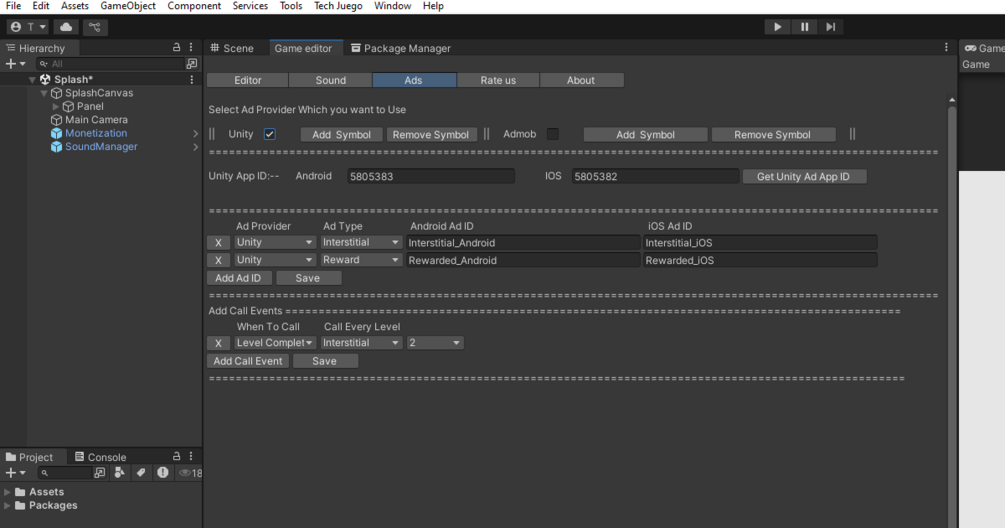Click the Add Call Event button

tap(247, 361)
